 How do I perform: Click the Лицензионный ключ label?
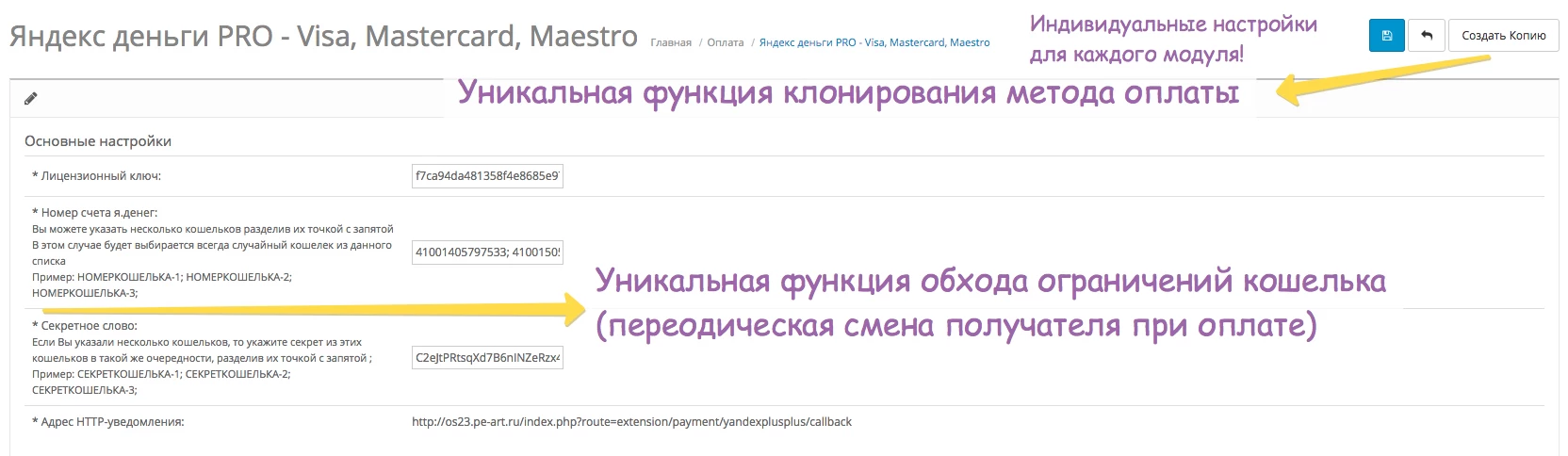96,176
